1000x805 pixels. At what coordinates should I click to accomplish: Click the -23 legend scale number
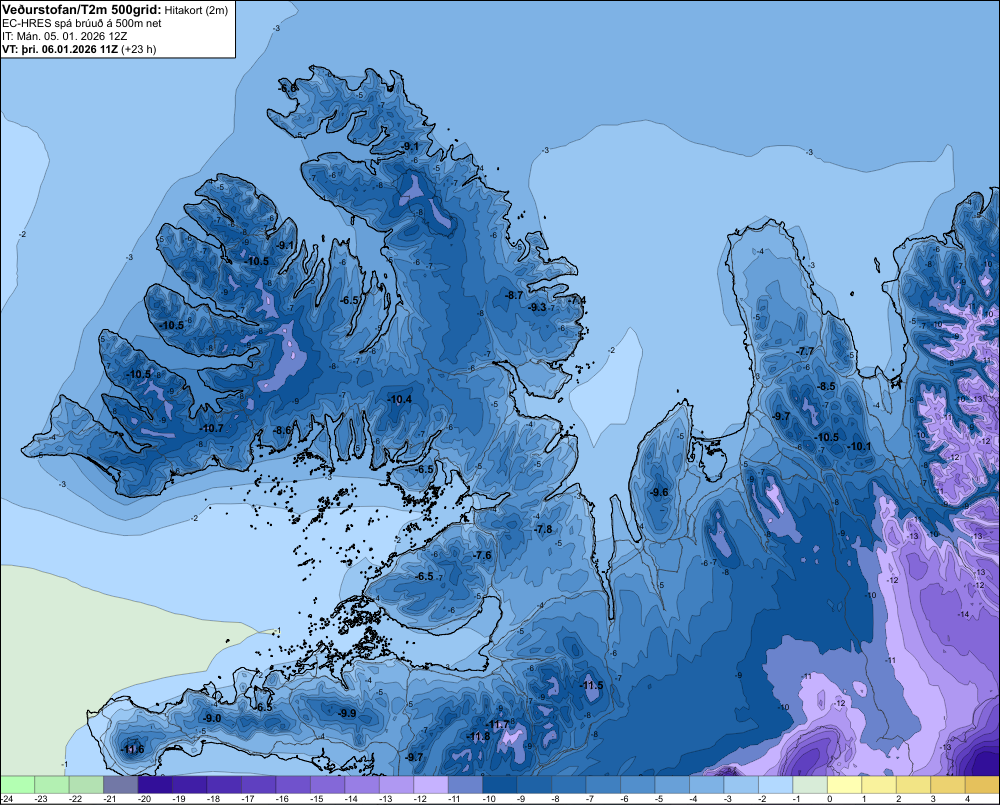pyautogui.click(x=41, y=799)
